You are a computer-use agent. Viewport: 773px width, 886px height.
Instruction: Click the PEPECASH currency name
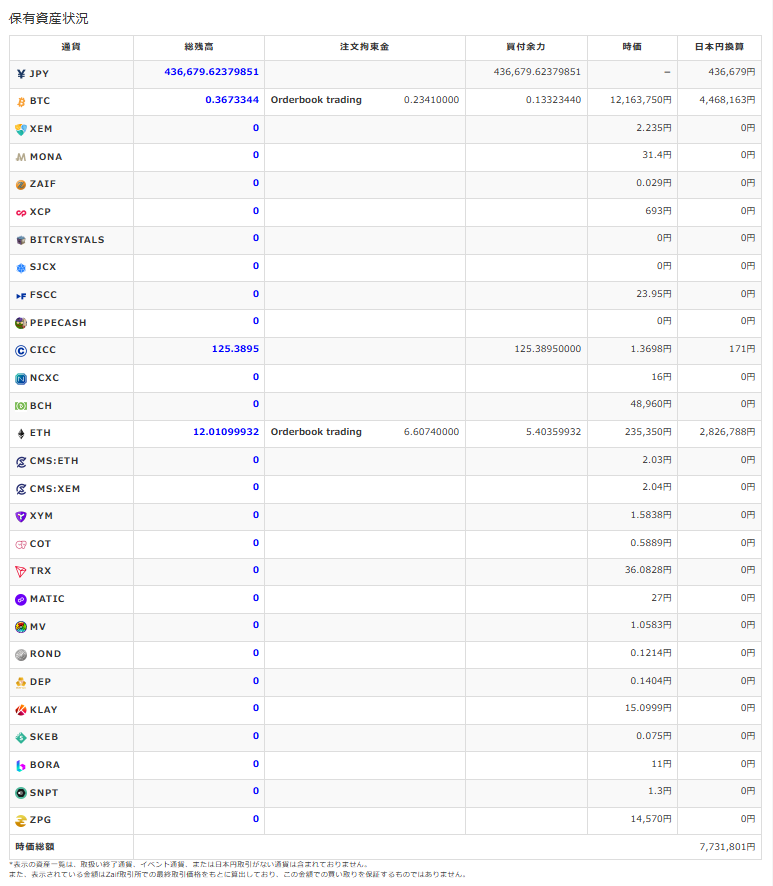58,323
